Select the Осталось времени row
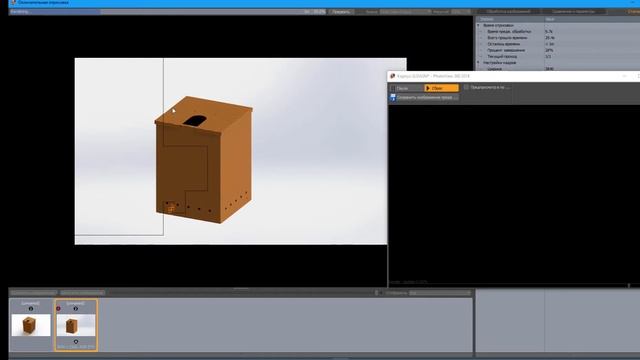 (558, 44)
